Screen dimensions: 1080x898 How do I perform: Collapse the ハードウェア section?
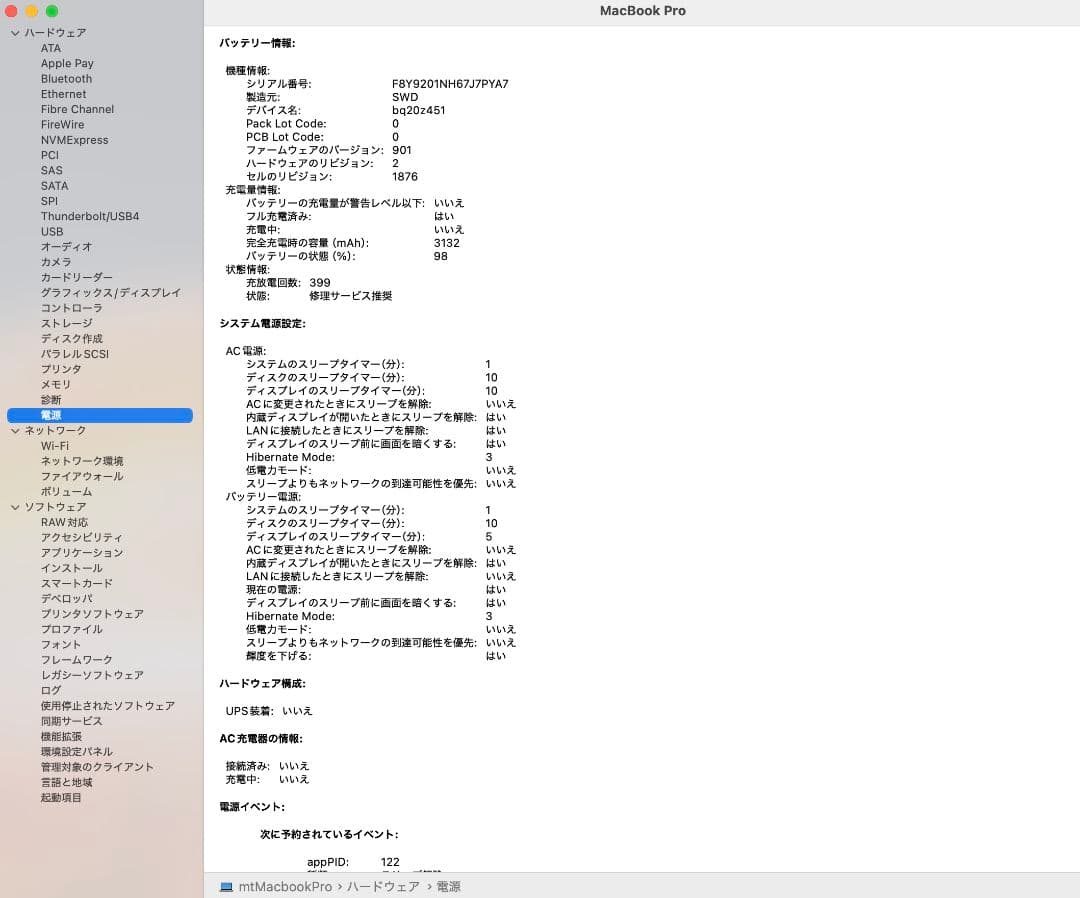15,32
